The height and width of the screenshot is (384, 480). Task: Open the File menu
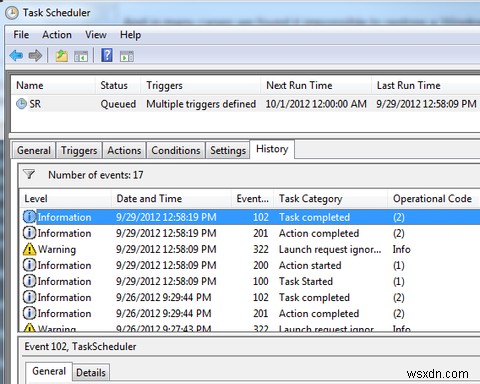tap(21, 35)
